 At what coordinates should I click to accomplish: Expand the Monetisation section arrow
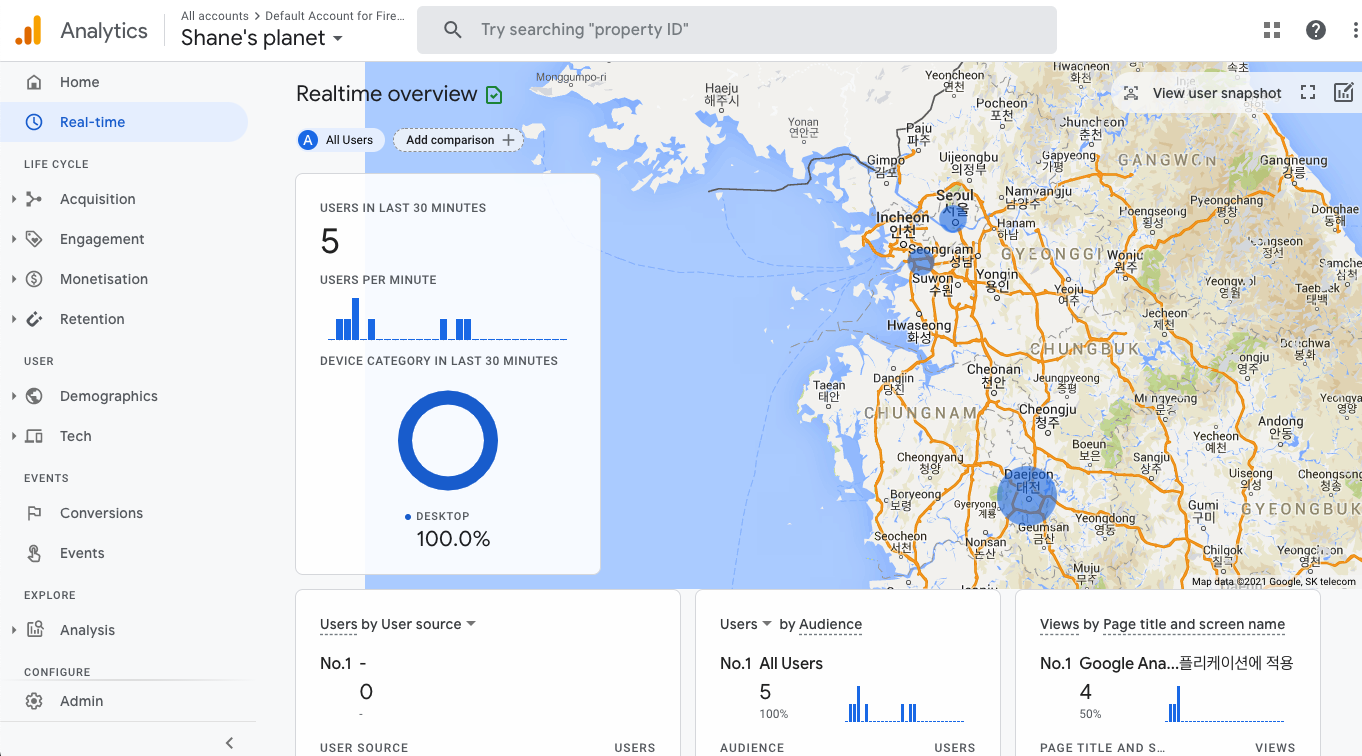(14, 279)
